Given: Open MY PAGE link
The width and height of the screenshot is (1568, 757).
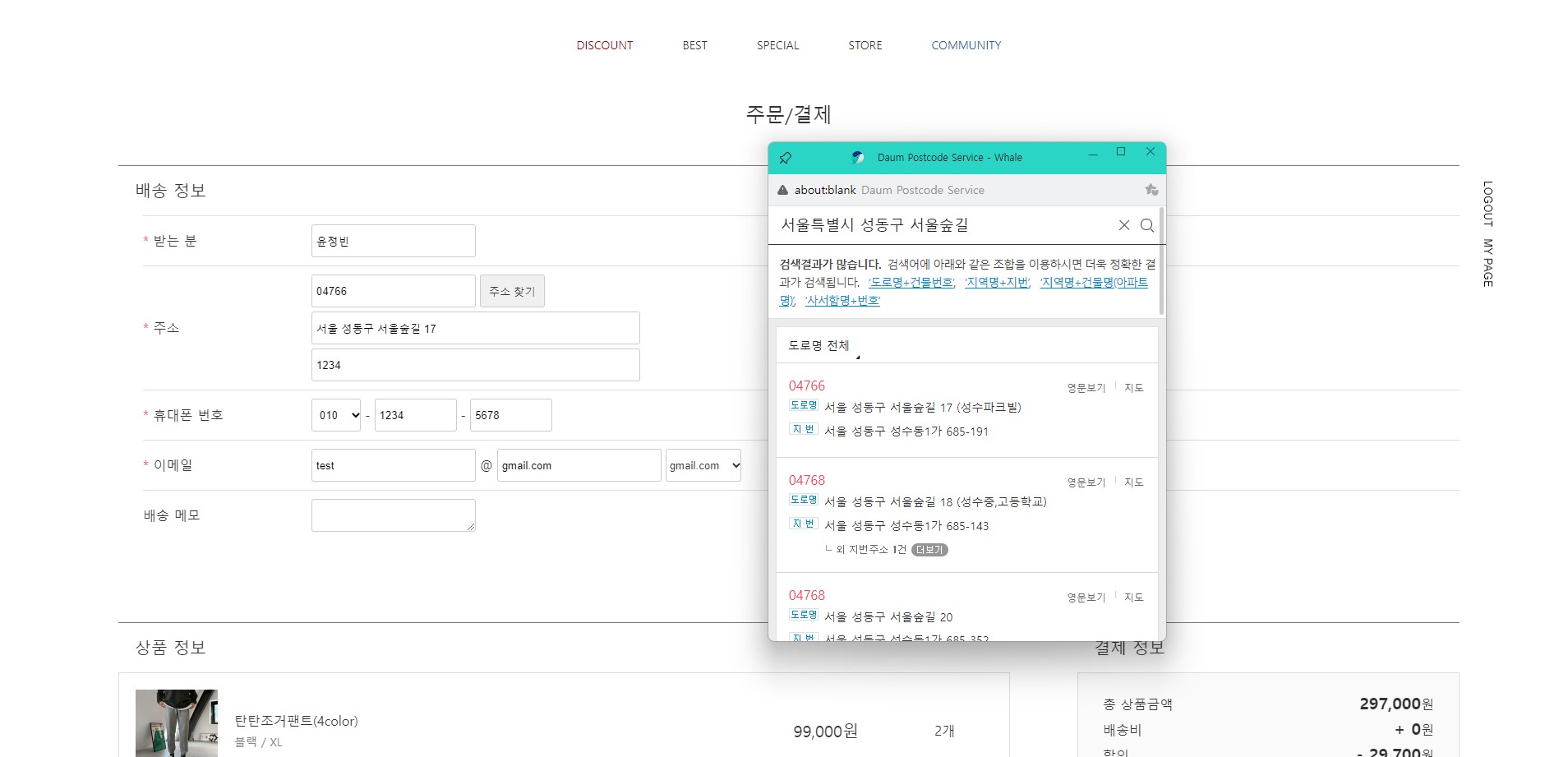Looking at the screenshot, I should [1487, 263].
